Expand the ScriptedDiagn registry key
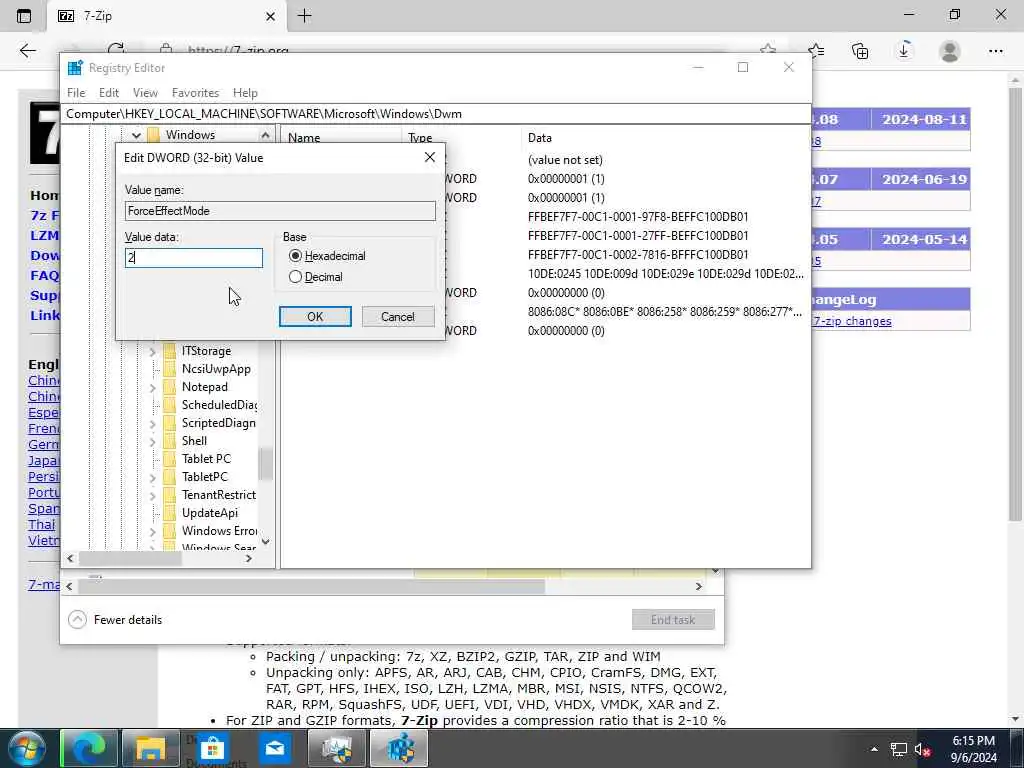This screenshot has width=1024, height=768. (x=152, y=423)
